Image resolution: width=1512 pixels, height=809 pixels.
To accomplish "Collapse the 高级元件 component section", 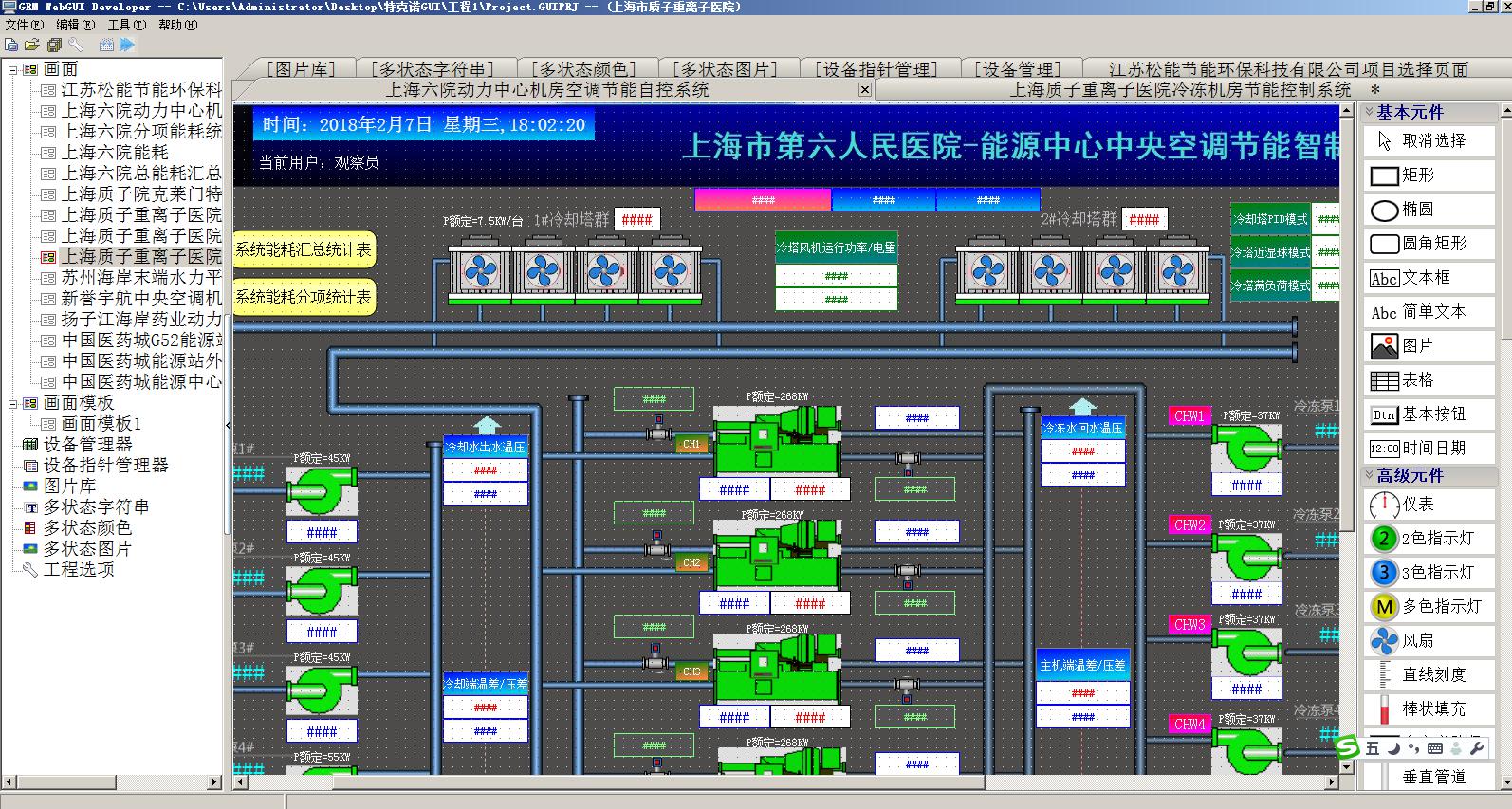I will tap(1369, 475).
